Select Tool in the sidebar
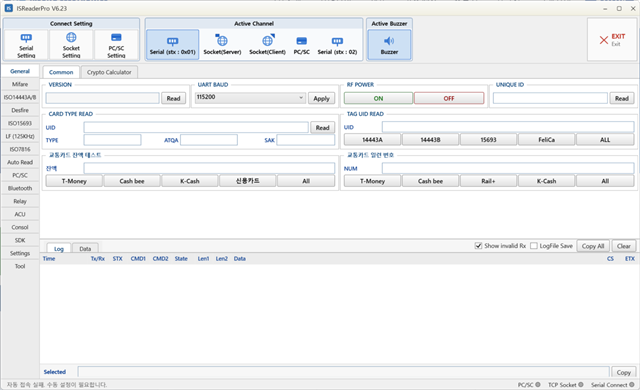 click(20, 266)
